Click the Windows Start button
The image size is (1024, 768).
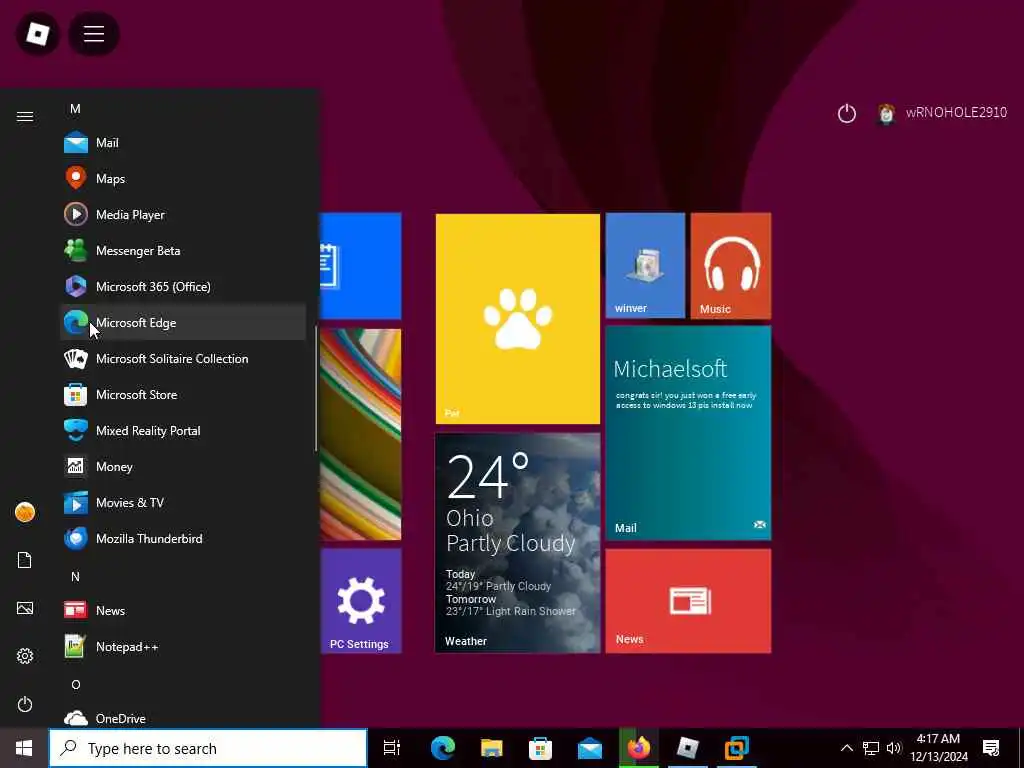[24, 748]
